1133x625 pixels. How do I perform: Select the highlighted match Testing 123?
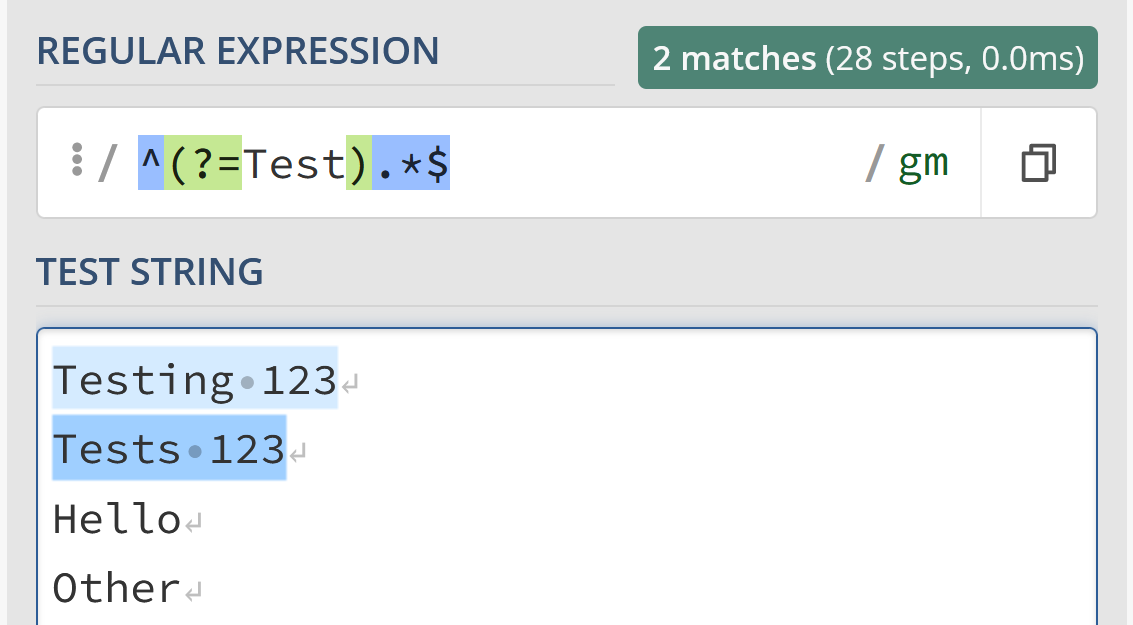194,380
